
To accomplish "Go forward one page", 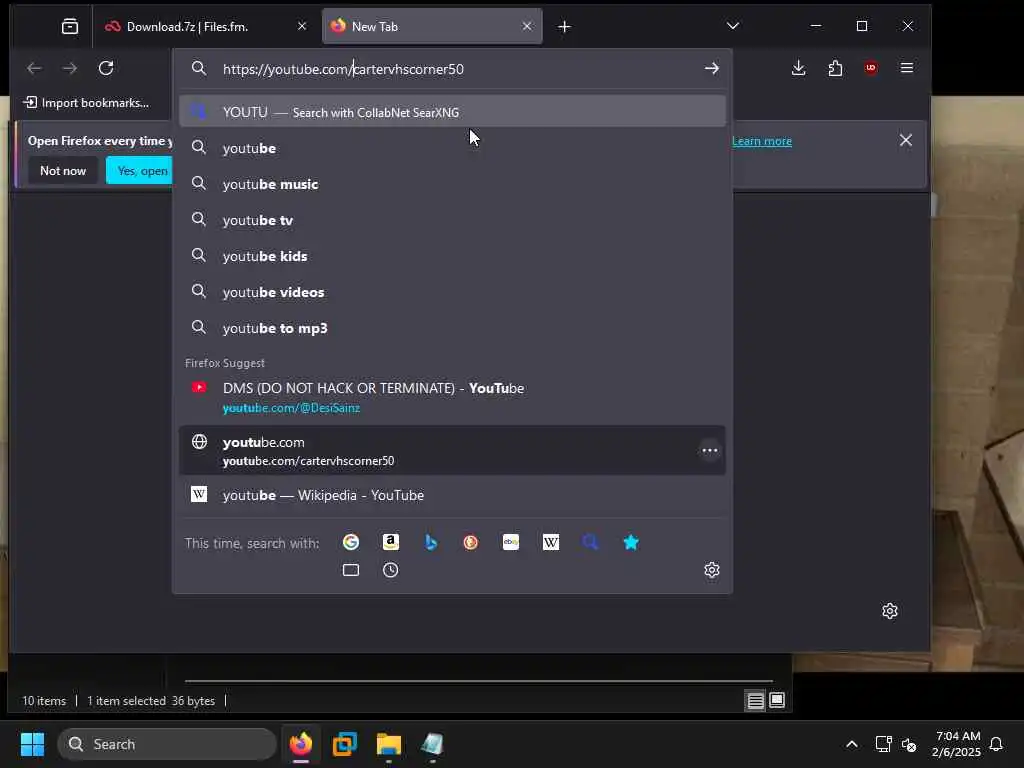I will tap(69, 68).
